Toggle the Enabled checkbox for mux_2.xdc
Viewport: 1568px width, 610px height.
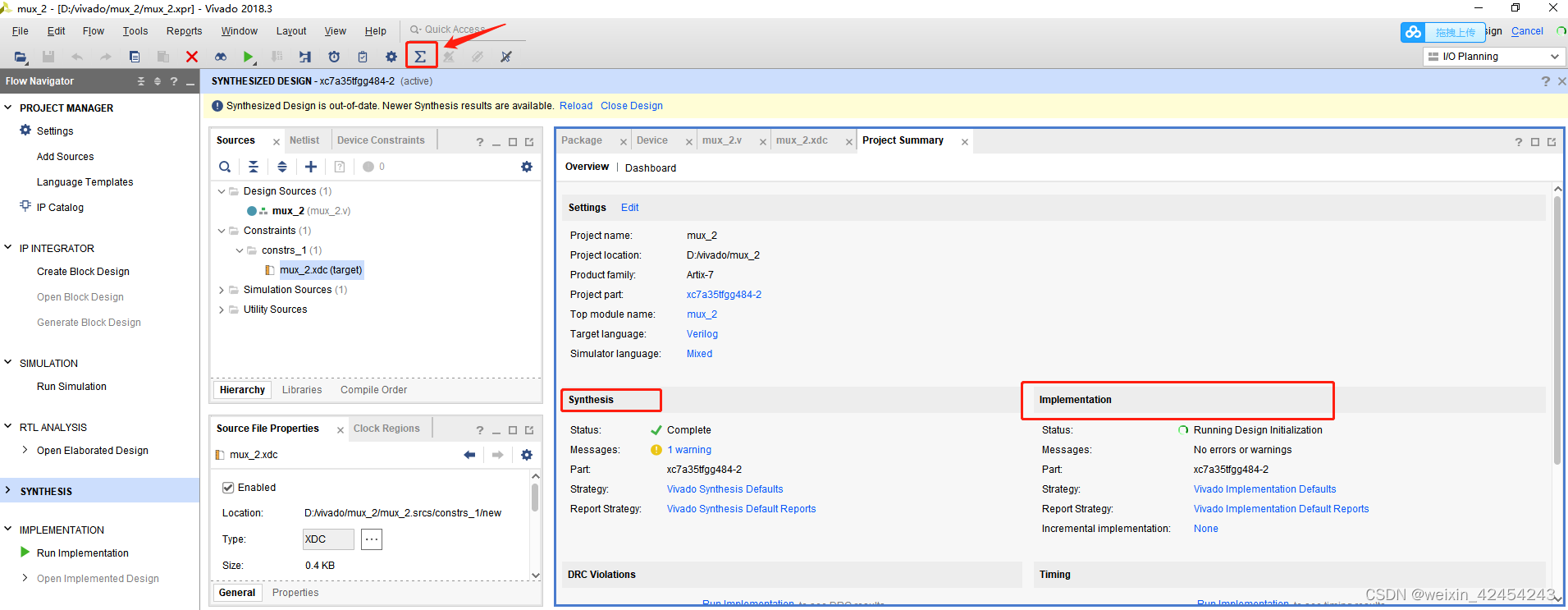pos(228,488)
